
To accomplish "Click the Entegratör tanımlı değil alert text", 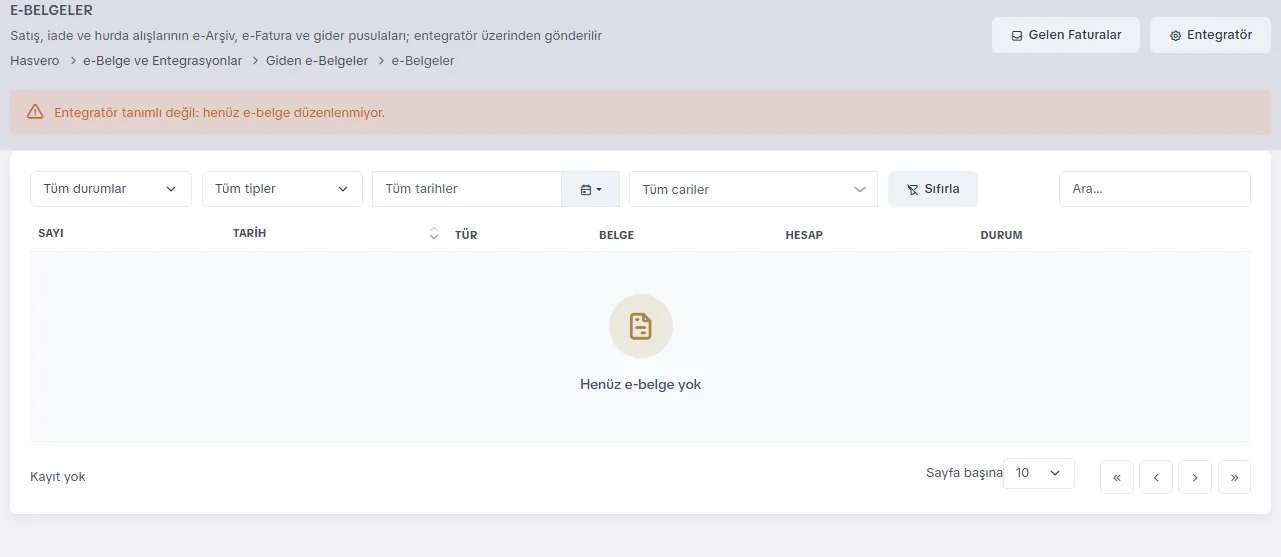I will (219, 113).
